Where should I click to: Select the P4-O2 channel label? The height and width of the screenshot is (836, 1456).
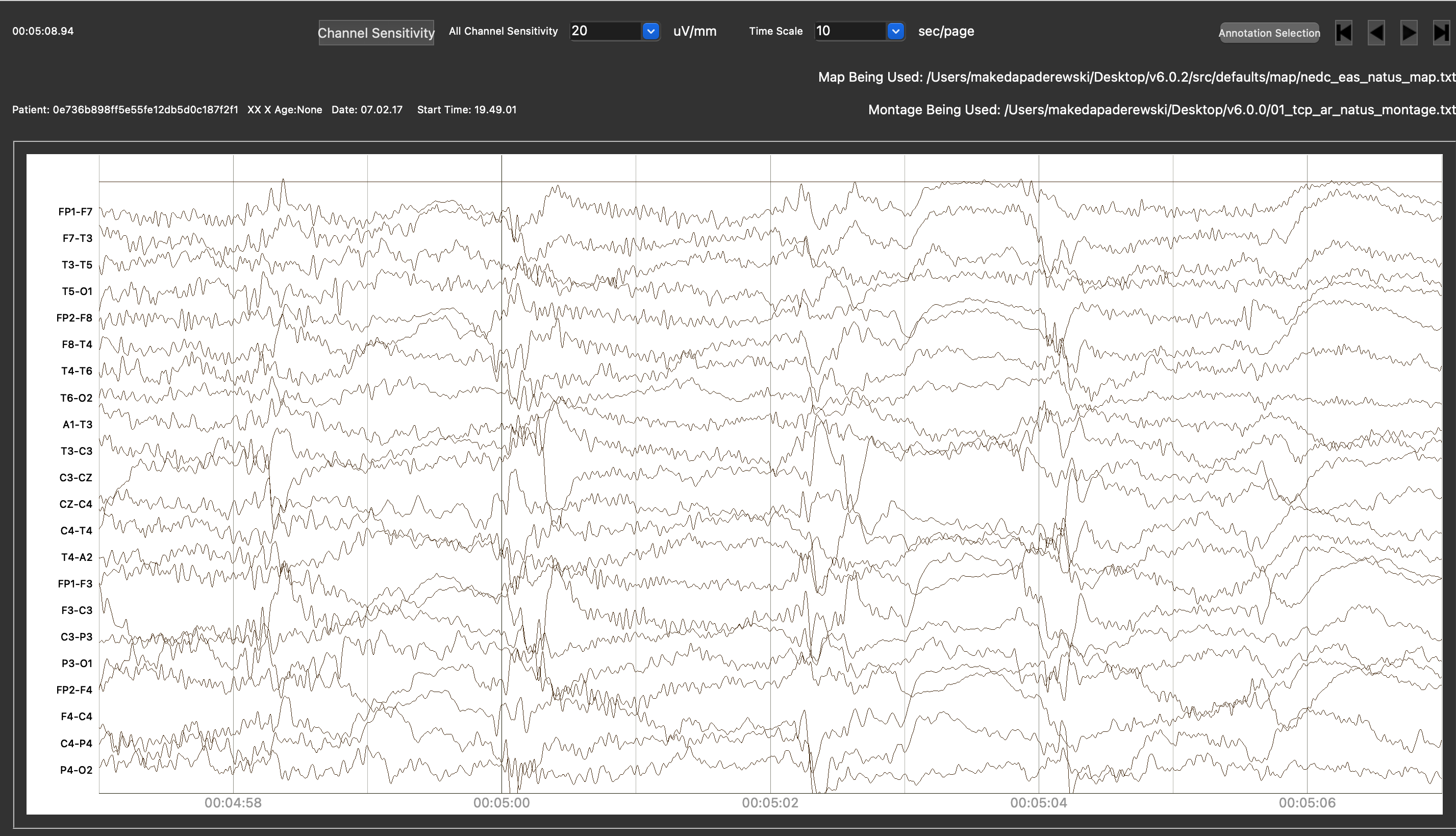77,770
